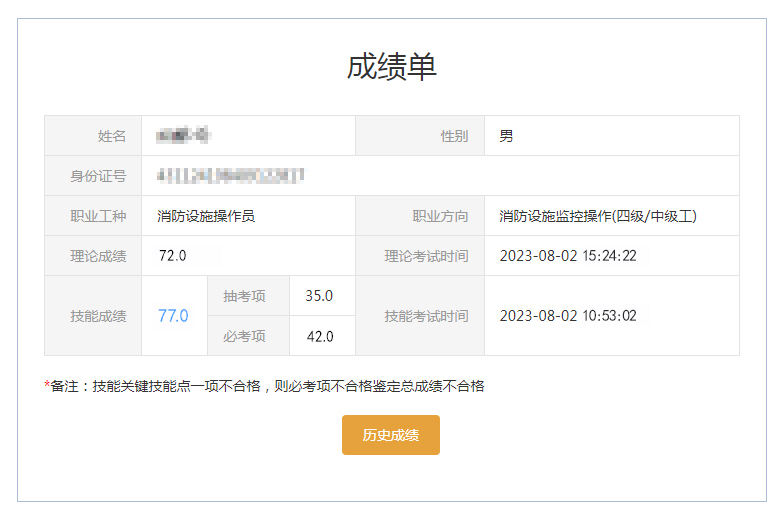Viewport: 772px width, 508px height.
Task: Click the blurred ID number value
Action: coord(230,176)
